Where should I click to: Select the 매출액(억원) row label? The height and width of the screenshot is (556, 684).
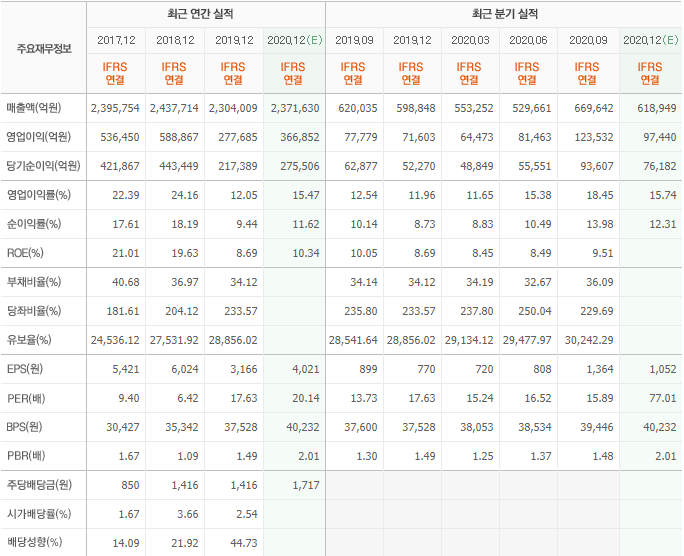tap(34, 108)
